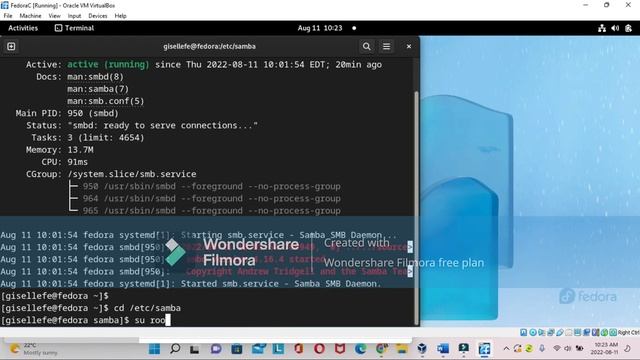Open Task View on the taskbar
Image resolution: width=640 pixels, height=360 pixels.
pyautogui.click(x=195, y=349)
